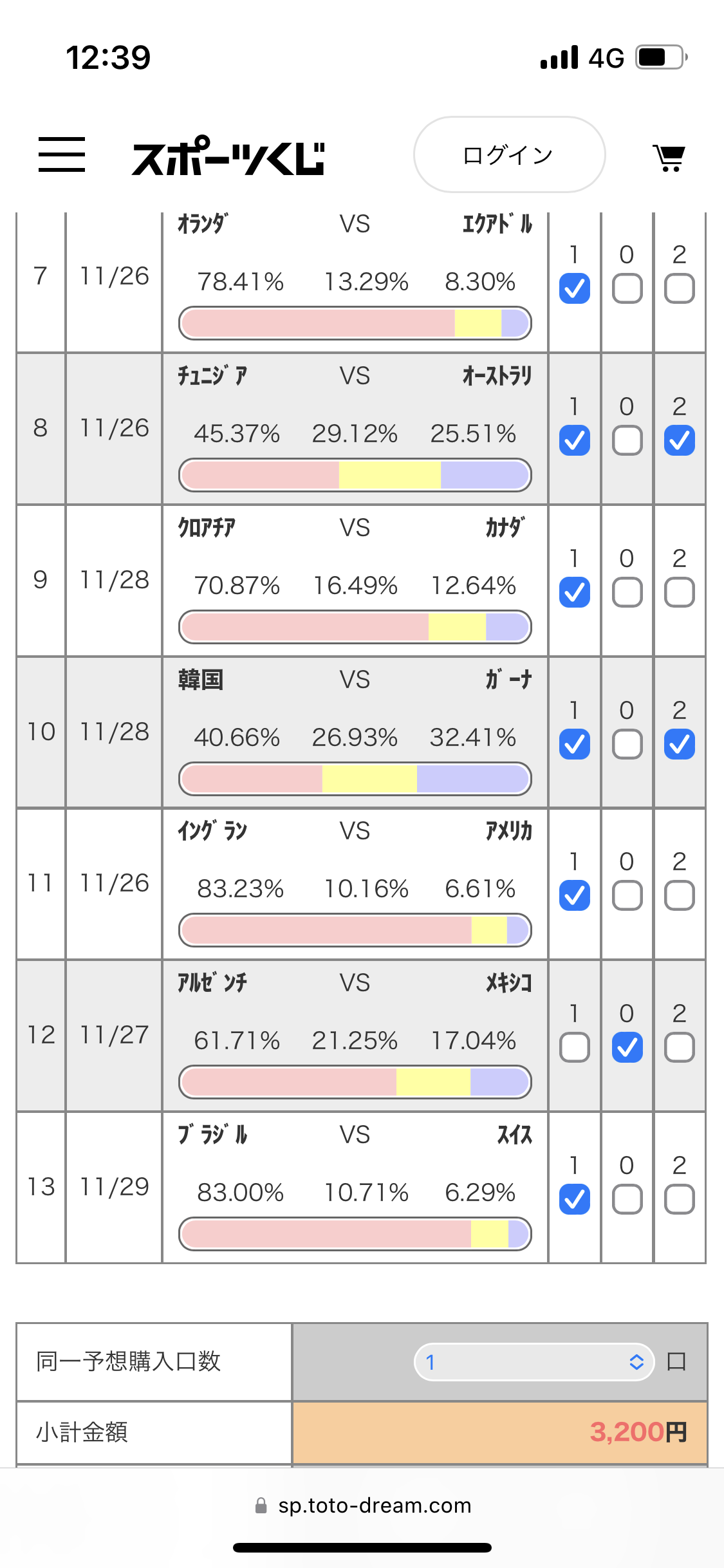Image resolution: width=724 pixels, height=1568 pixels.
Task: Open the 同一予想購入口数 quantity dropdown
Action: [534, 1361]
